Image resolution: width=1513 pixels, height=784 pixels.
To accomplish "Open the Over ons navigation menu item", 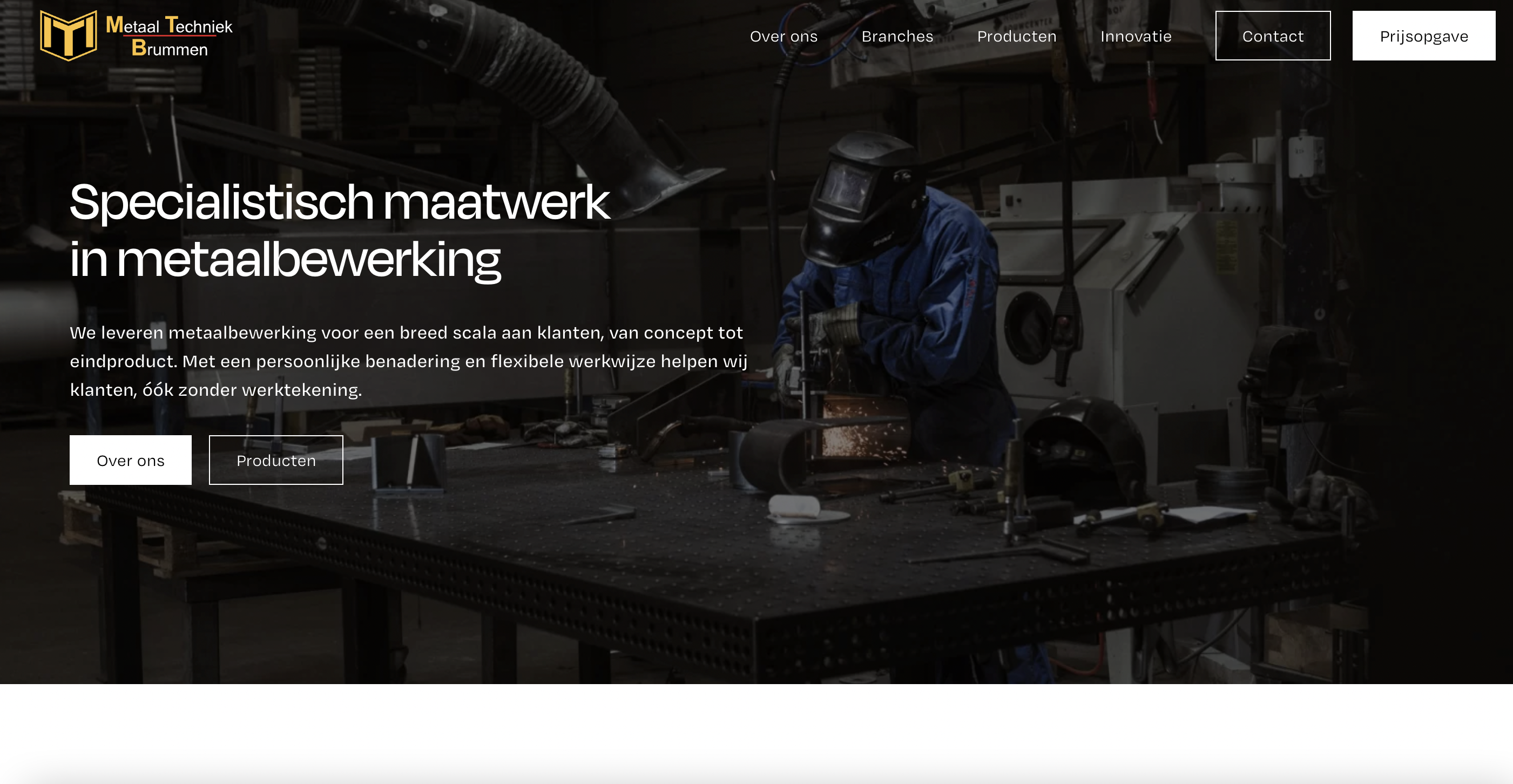I will [783, 36].
